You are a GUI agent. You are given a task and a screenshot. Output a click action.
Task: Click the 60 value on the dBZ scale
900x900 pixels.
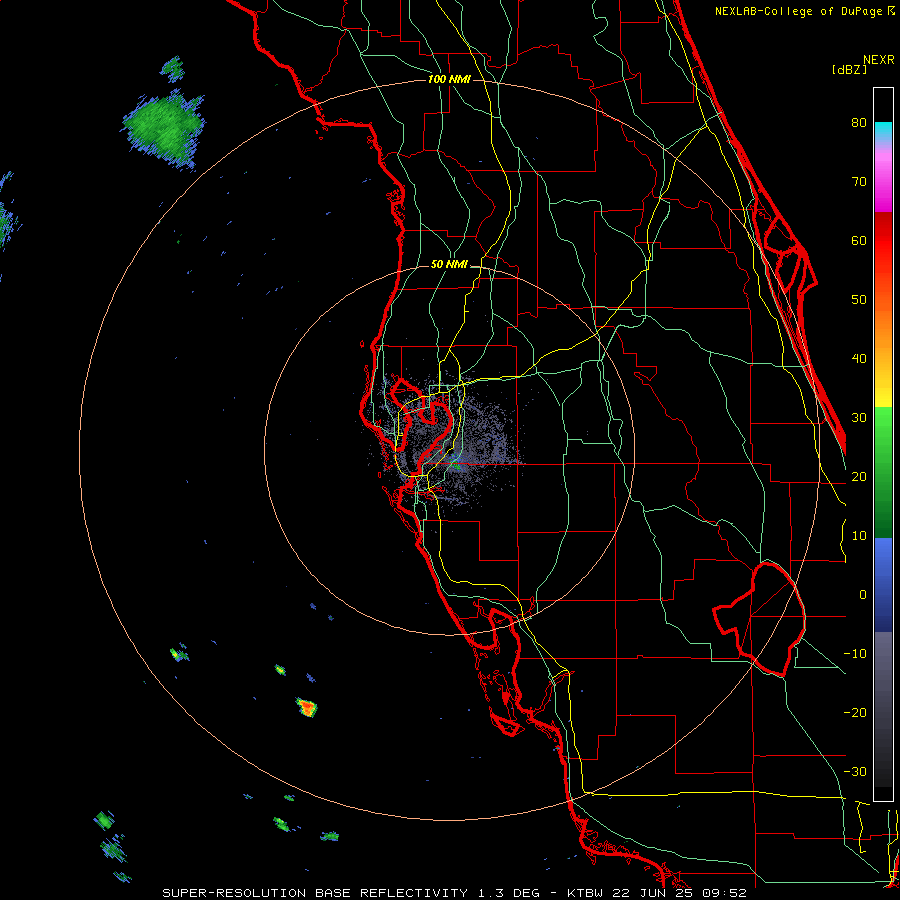click(859, 240)
